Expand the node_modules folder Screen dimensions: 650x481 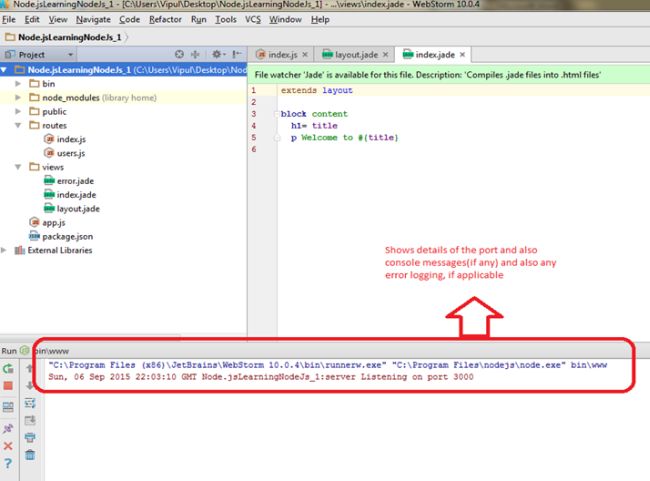[x=18, y=97]
